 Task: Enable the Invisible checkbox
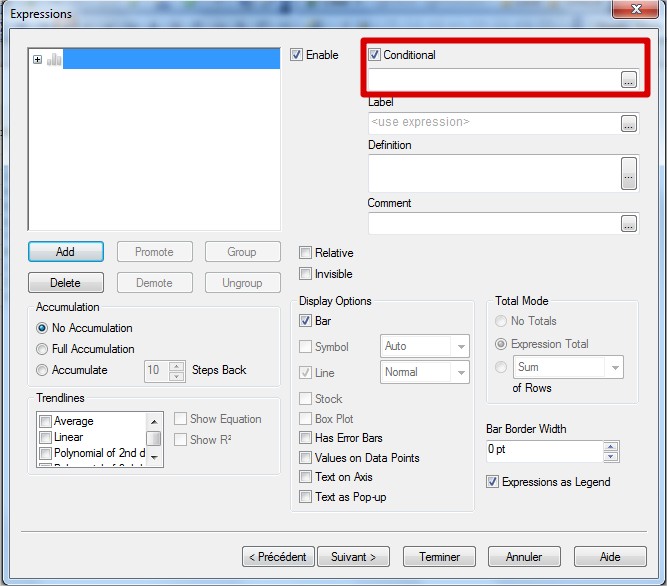305,273
